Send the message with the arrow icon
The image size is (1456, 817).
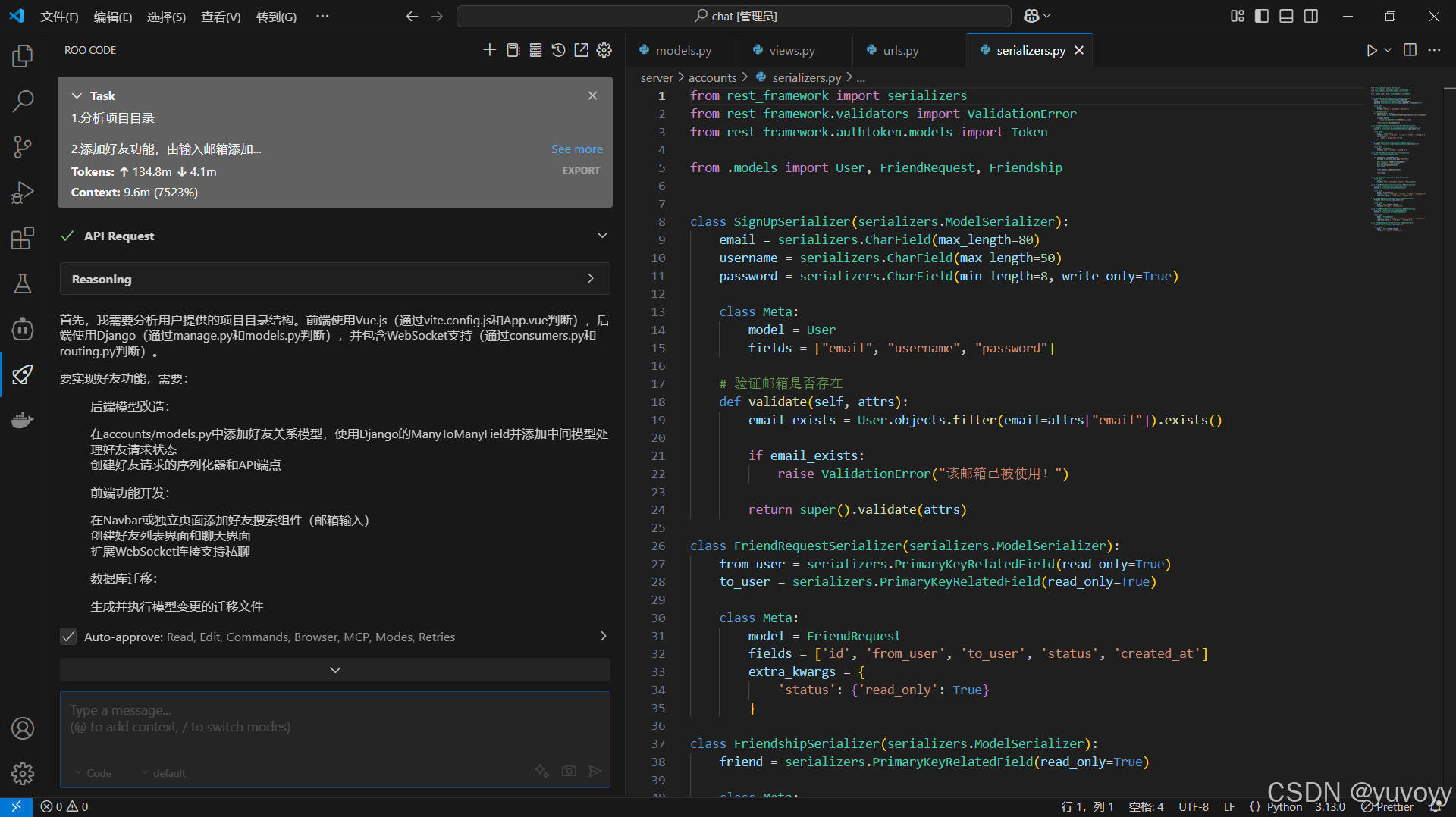595,771
